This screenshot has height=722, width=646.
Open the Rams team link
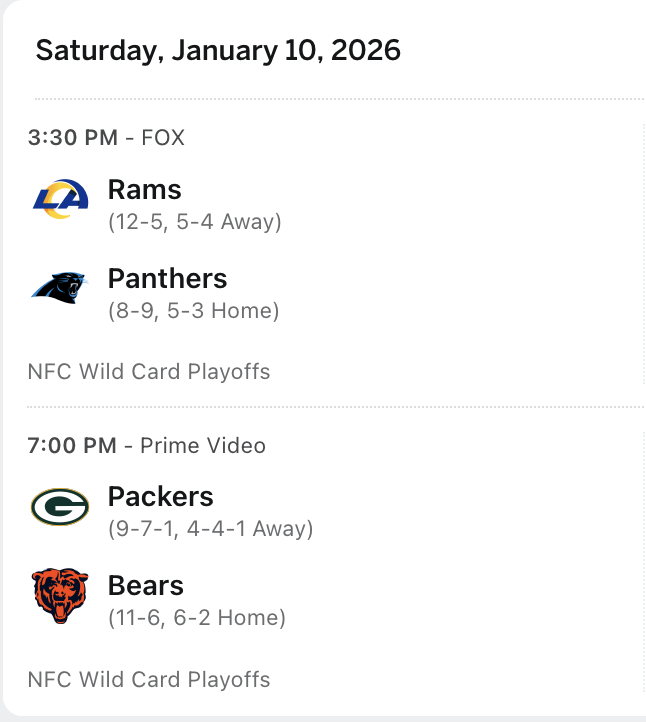[144, 190]
